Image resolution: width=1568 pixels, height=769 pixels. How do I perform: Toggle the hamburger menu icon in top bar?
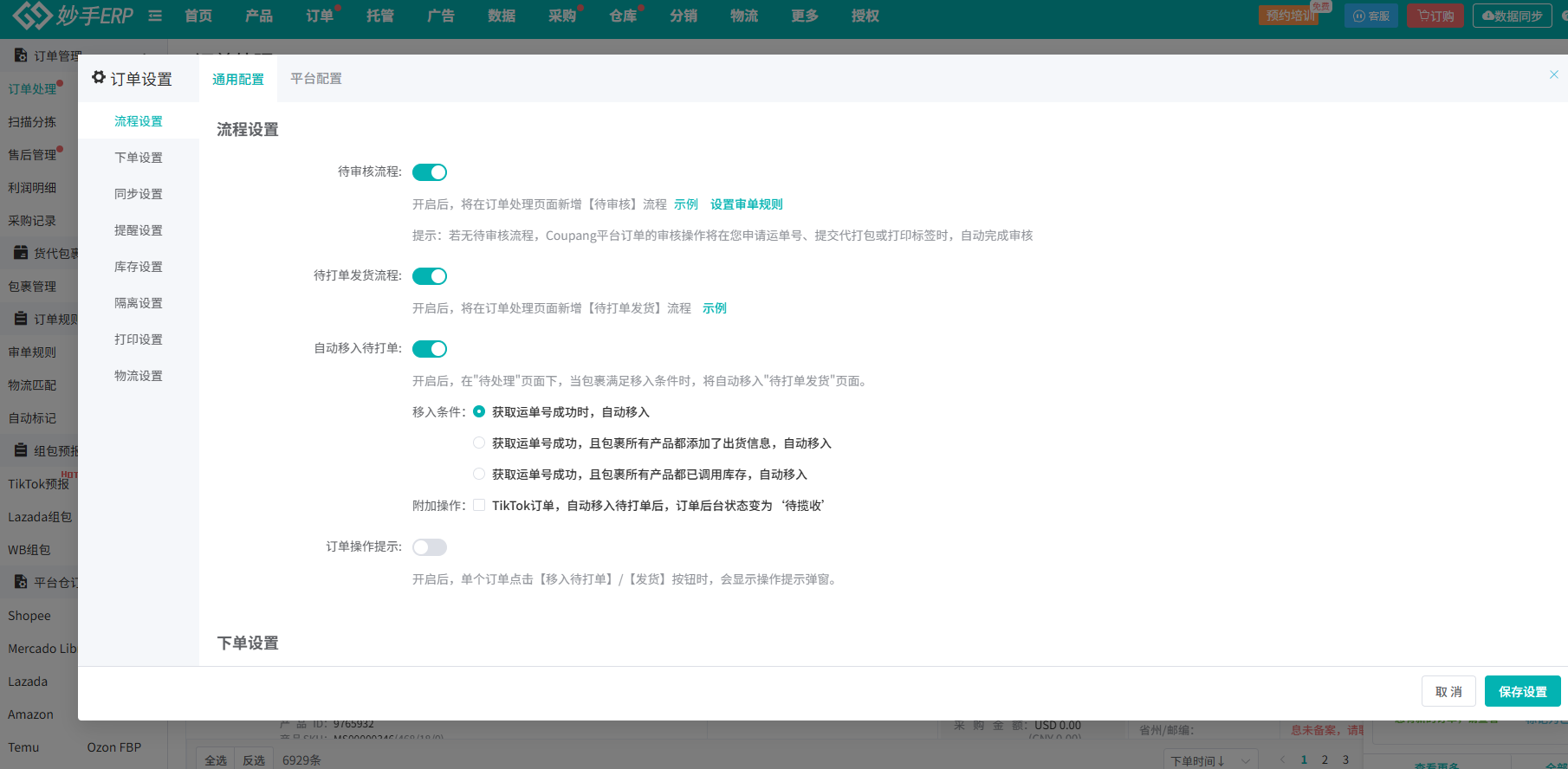[x=155, y=16]
